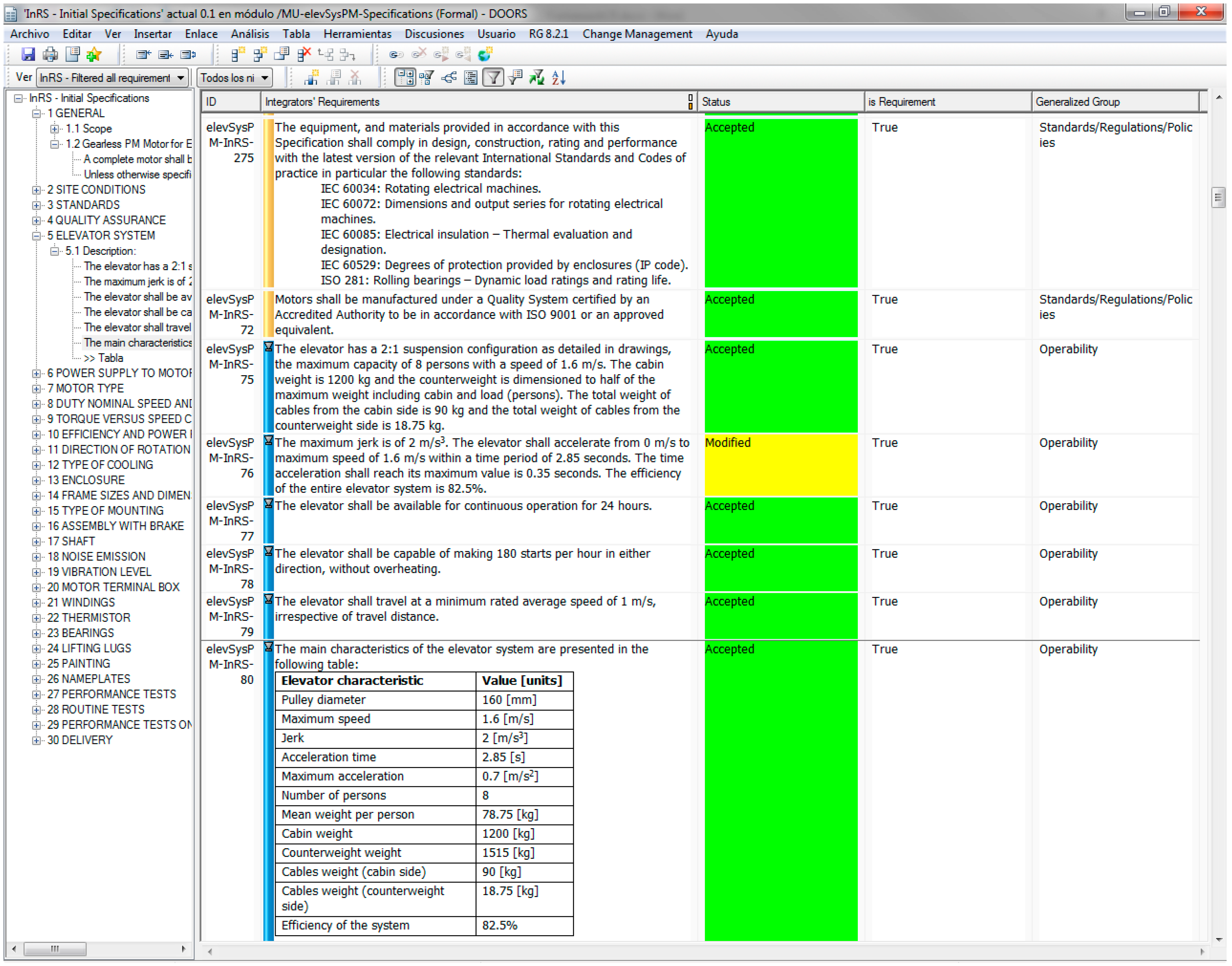Click the insert table icon

click(311, 77)
